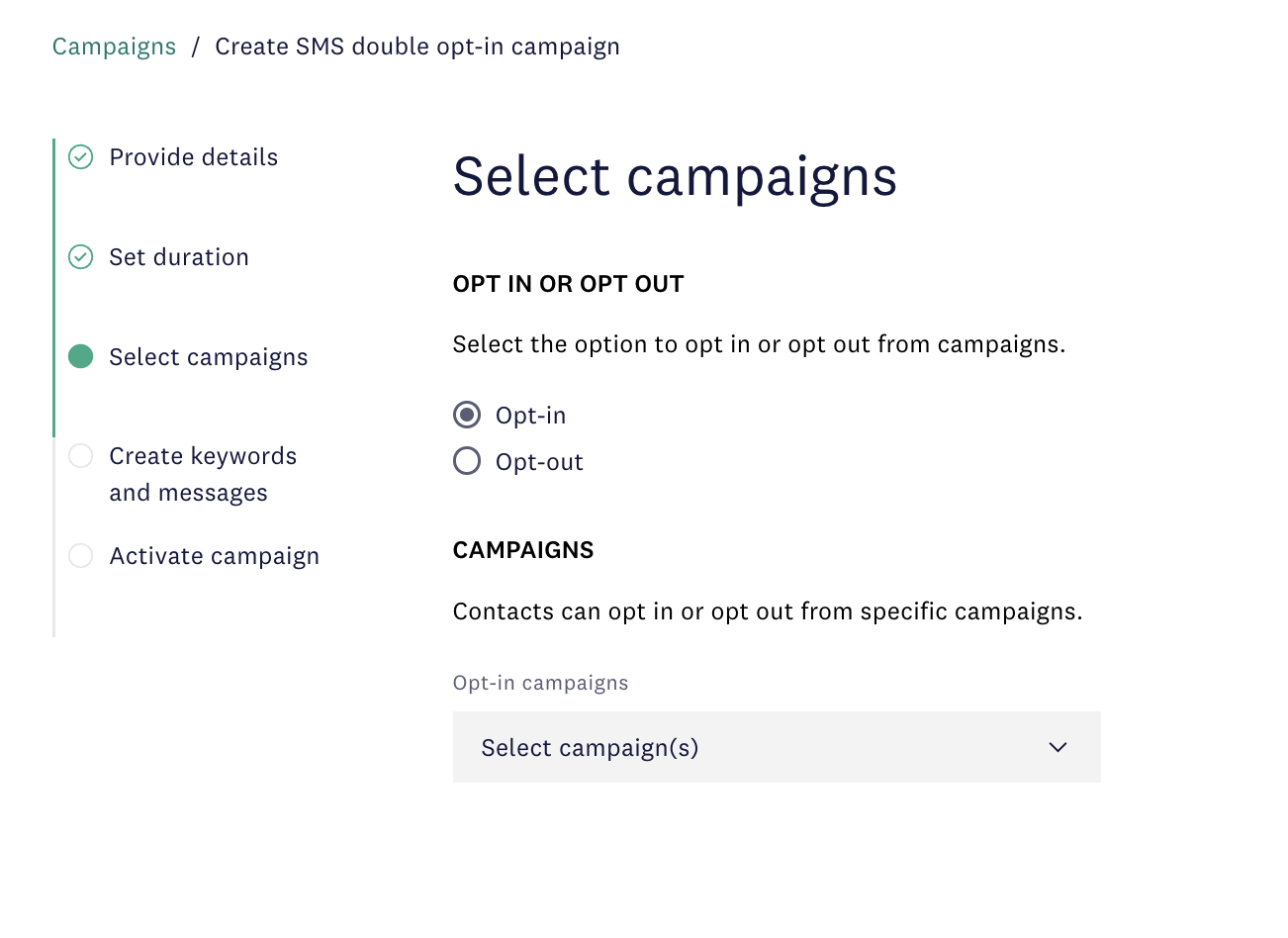Screen dimensions: 1288x938
Task: Enable Opt-out instead of Opt-in
Action: pyautogui.click(x=466, y=460)
